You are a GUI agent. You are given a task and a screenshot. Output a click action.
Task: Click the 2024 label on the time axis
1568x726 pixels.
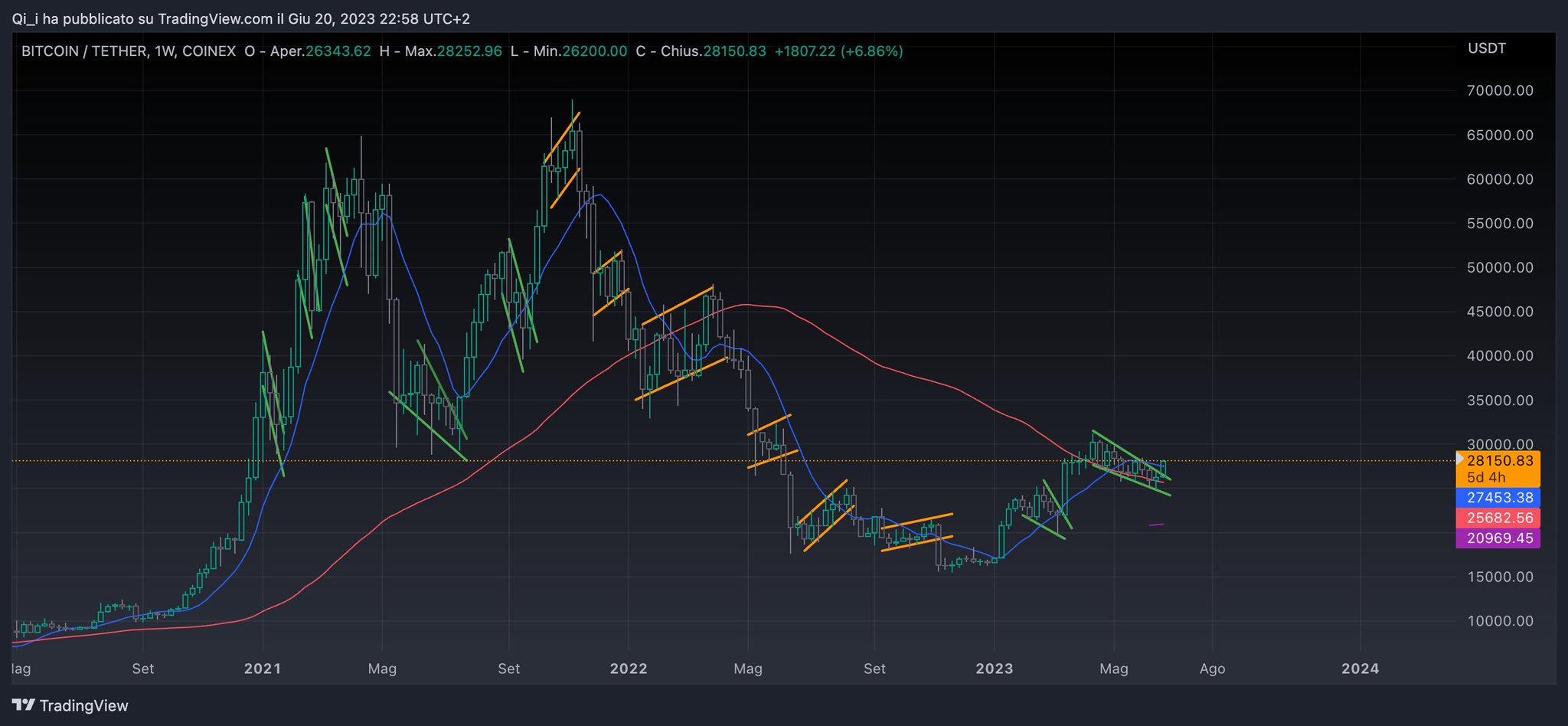pyautogui.click(x=1361, y=669)
